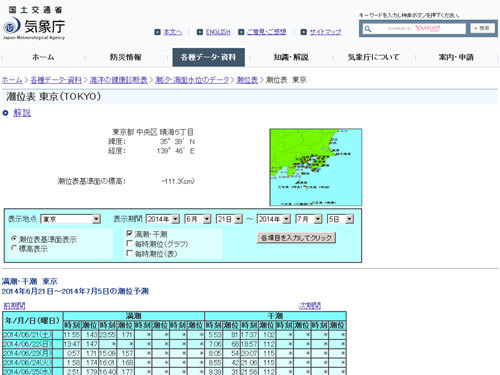The height and width of the screenshot is (375, 500).
Task: Expand the start month 6月 dropdown
Action: [198, 219]
